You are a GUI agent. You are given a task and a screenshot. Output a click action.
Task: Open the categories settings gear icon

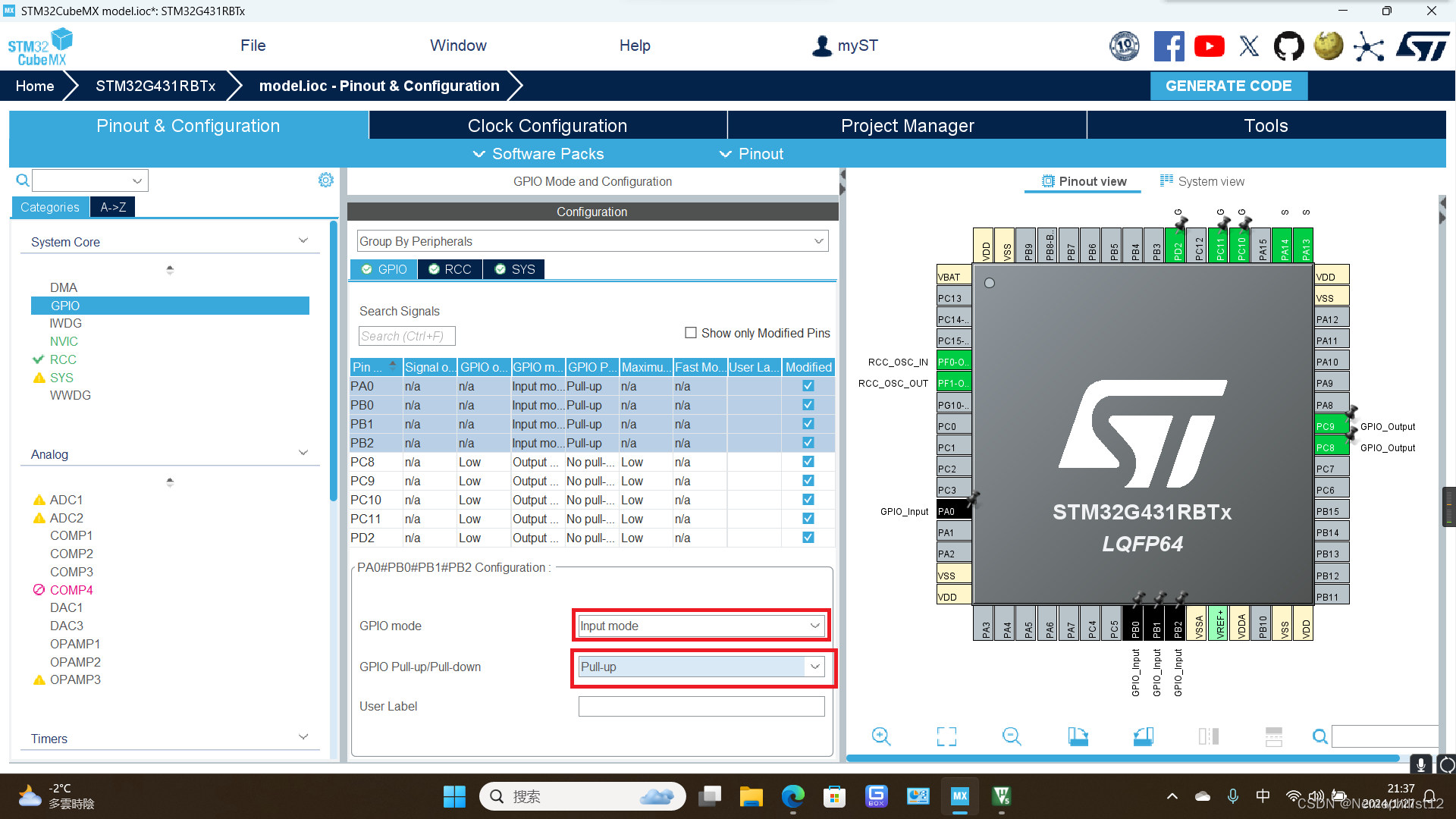click(x=326, y=180)
